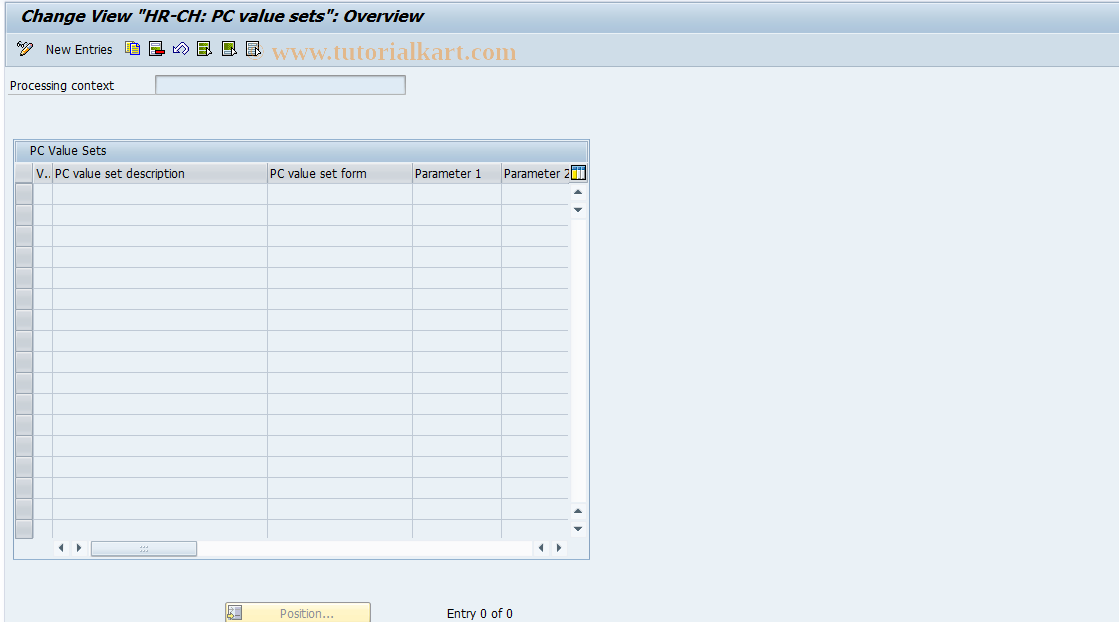Click first row PC value set description cell

click(x=160, y=194)
